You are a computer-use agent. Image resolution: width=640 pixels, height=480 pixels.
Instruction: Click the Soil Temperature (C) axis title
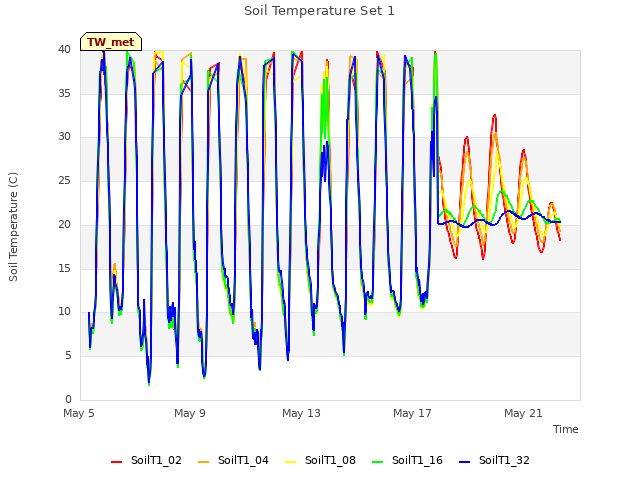[13, 227]
